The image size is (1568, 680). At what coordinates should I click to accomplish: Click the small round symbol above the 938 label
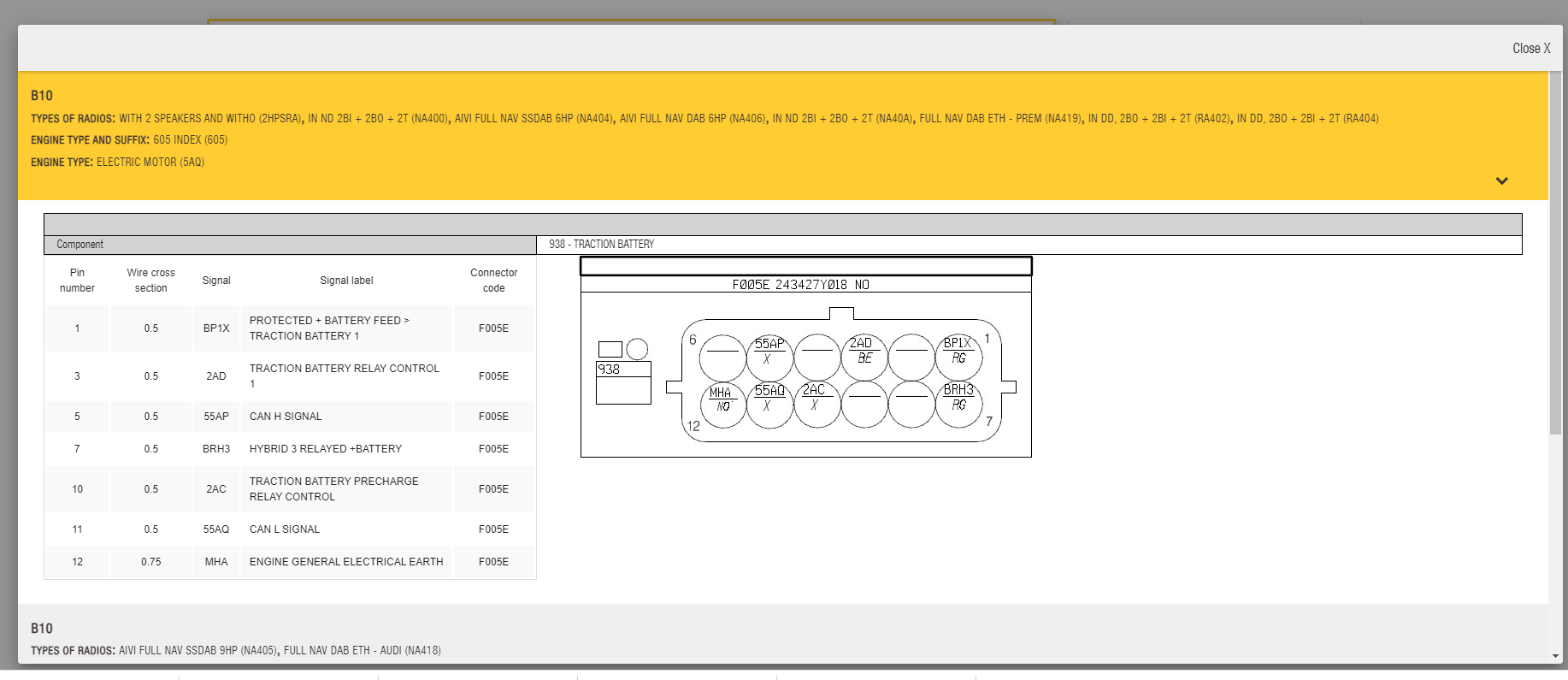[x=637, y=349]
